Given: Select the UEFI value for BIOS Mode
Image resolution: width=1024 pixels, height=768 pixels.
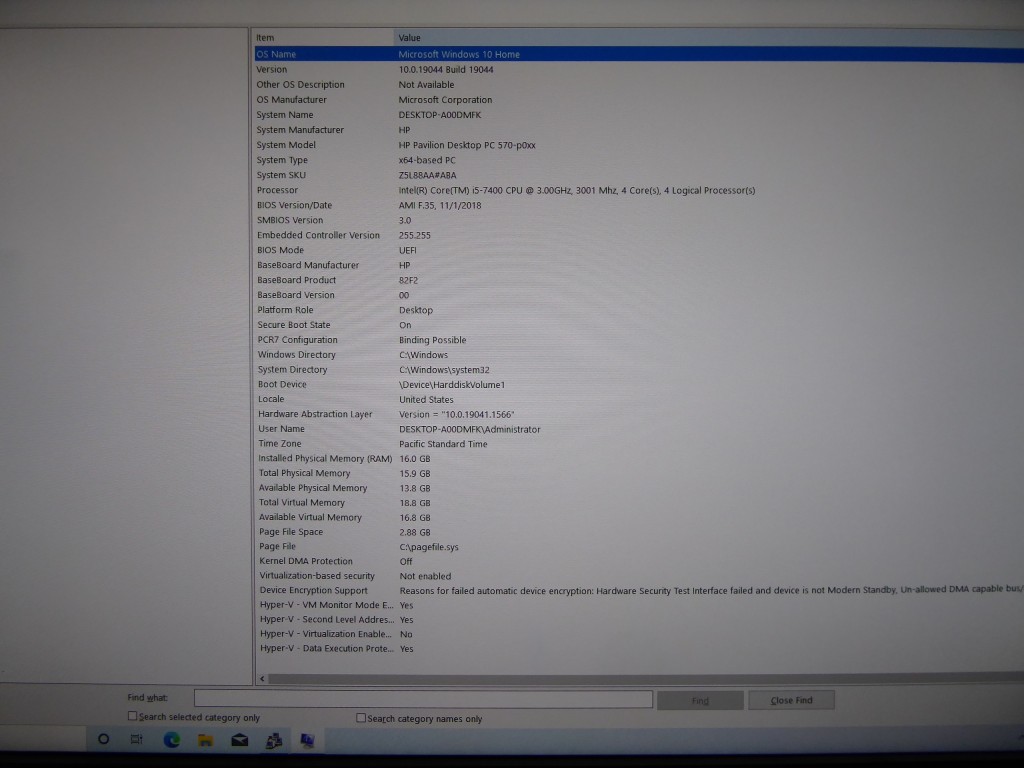Looking at the screenshot, I should point(408,250).
